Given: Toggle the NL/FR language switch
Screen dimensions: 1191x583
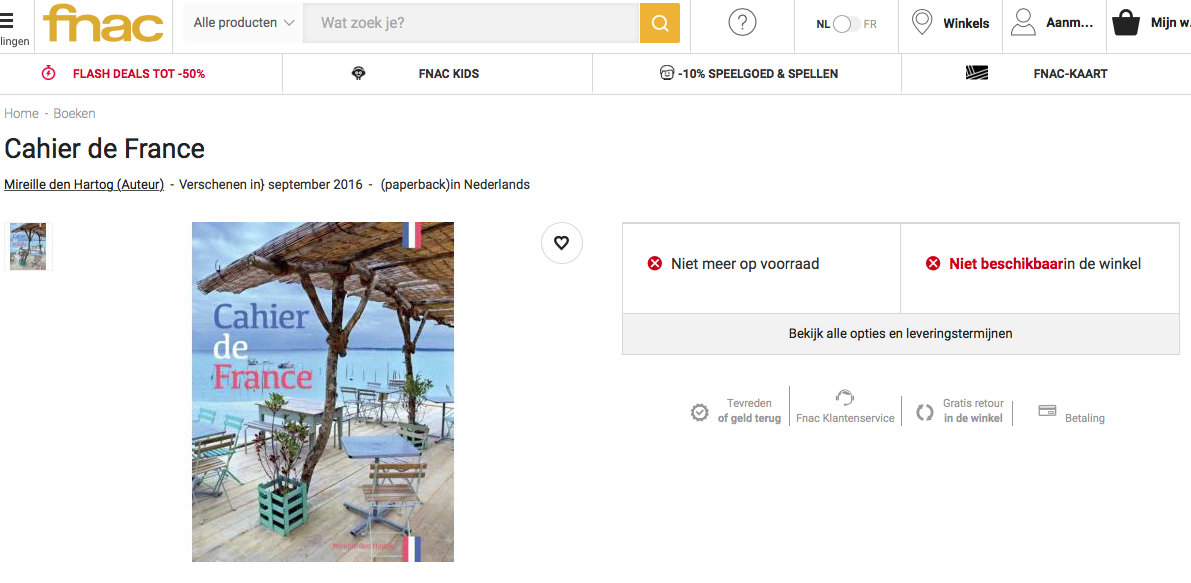Looking at the screenshot, I should point(846,24).
